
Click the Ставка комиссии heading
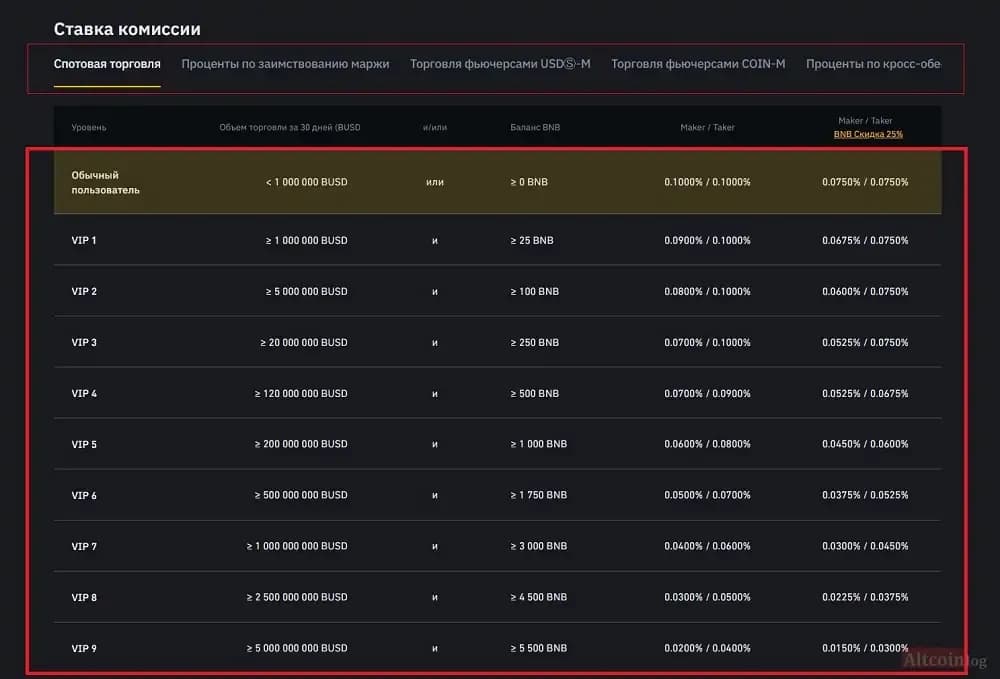(x=127, y=29)
